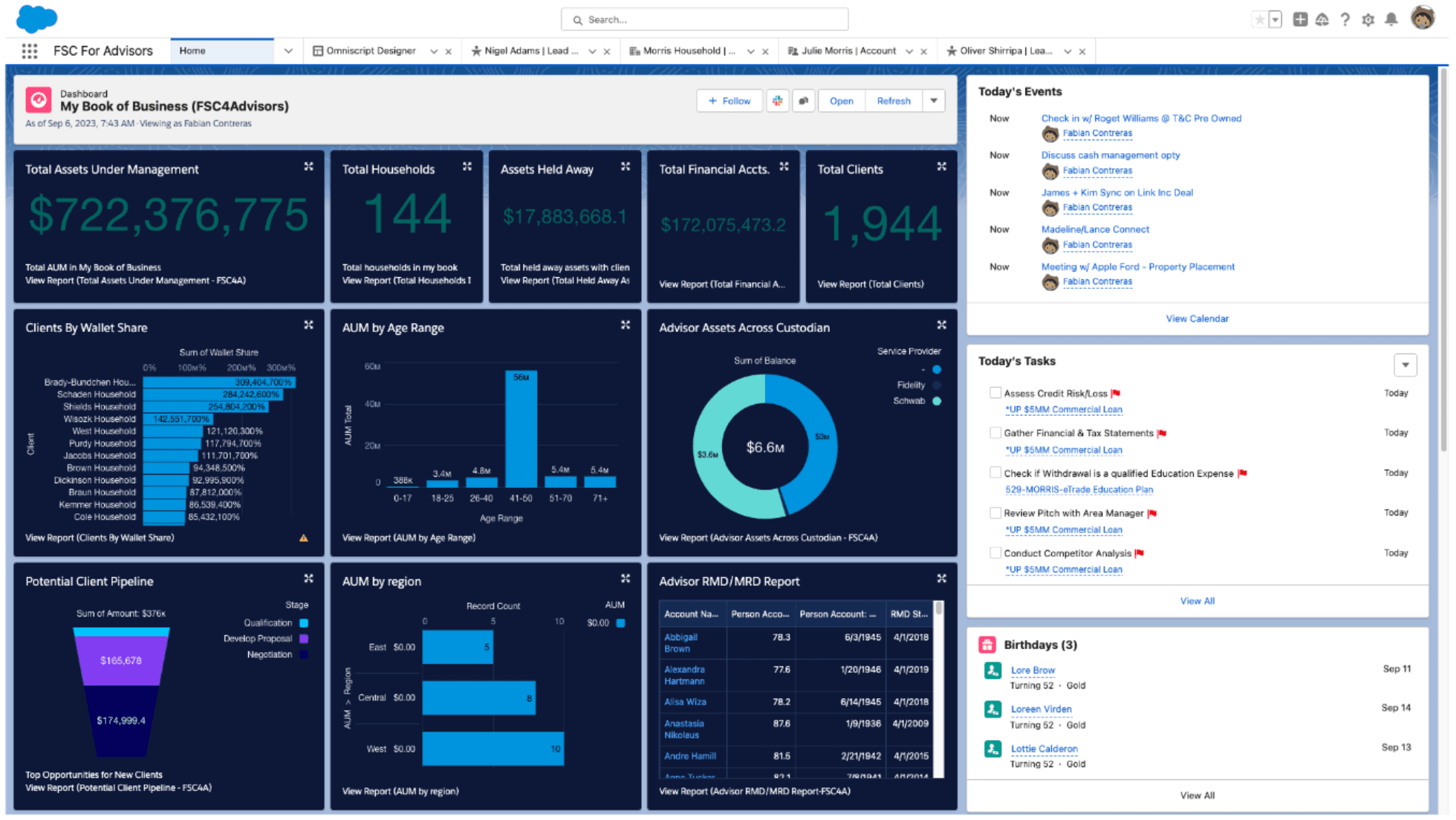Click the Follow button
The width and height of the screenshot is (1456, 820).
[x=729, y=101]
